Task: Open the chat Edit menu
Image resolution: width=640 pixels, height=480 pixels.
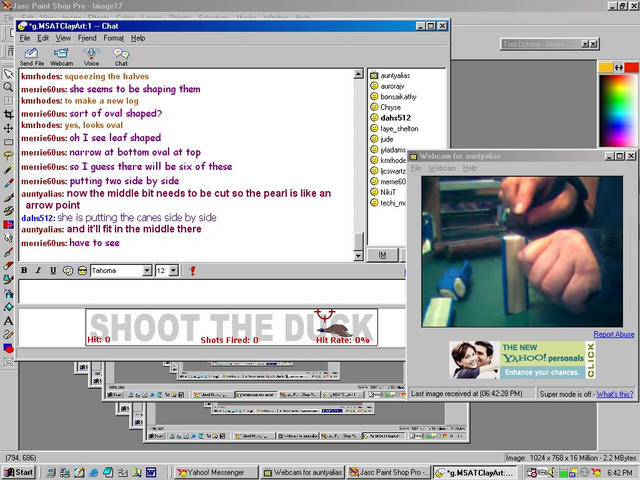Action: point(43,38)
